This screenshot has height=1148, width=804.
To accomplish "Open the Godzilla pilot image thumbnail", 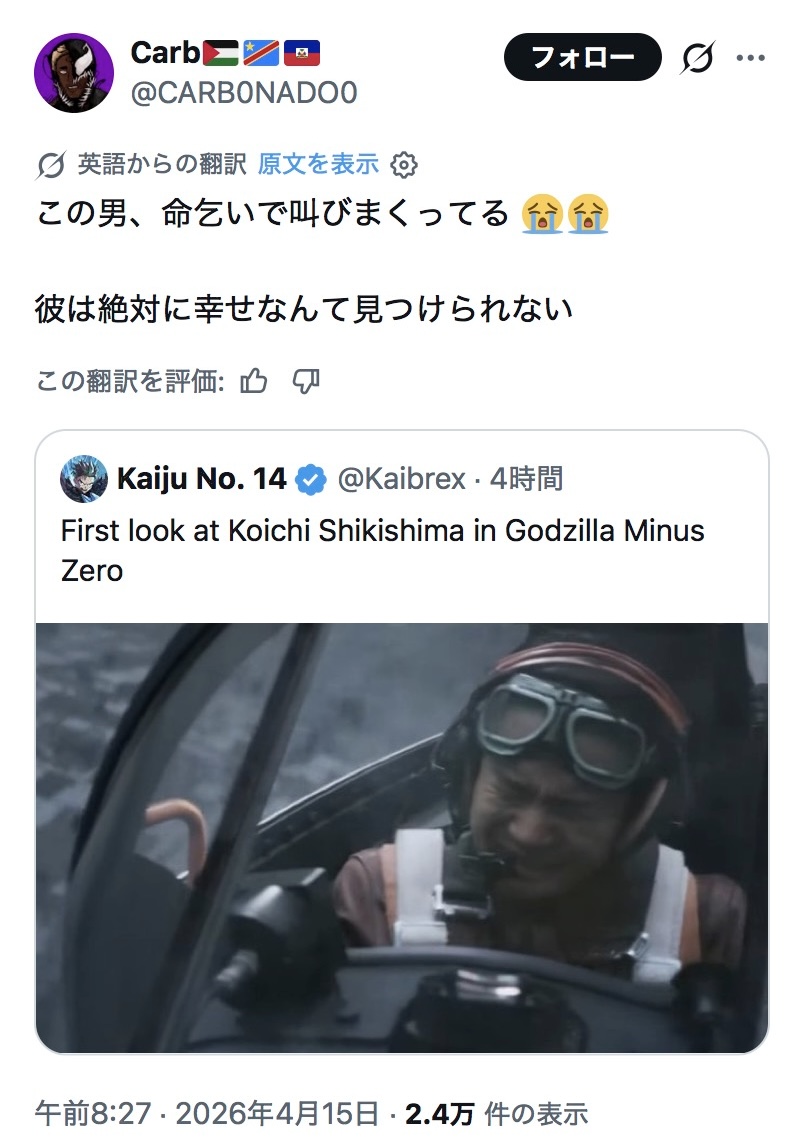I will tap(402, 837).
